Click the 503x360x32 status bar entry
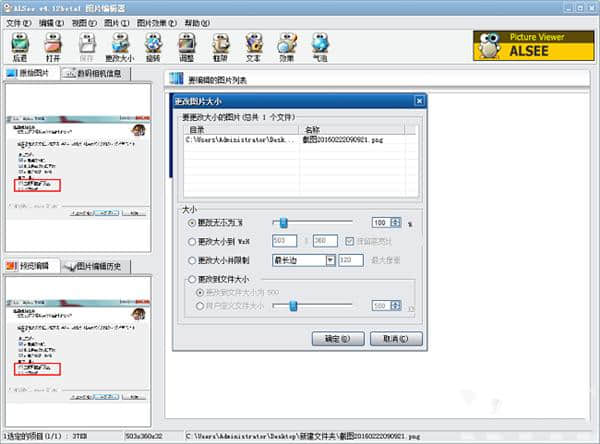 tap(144, 436)
